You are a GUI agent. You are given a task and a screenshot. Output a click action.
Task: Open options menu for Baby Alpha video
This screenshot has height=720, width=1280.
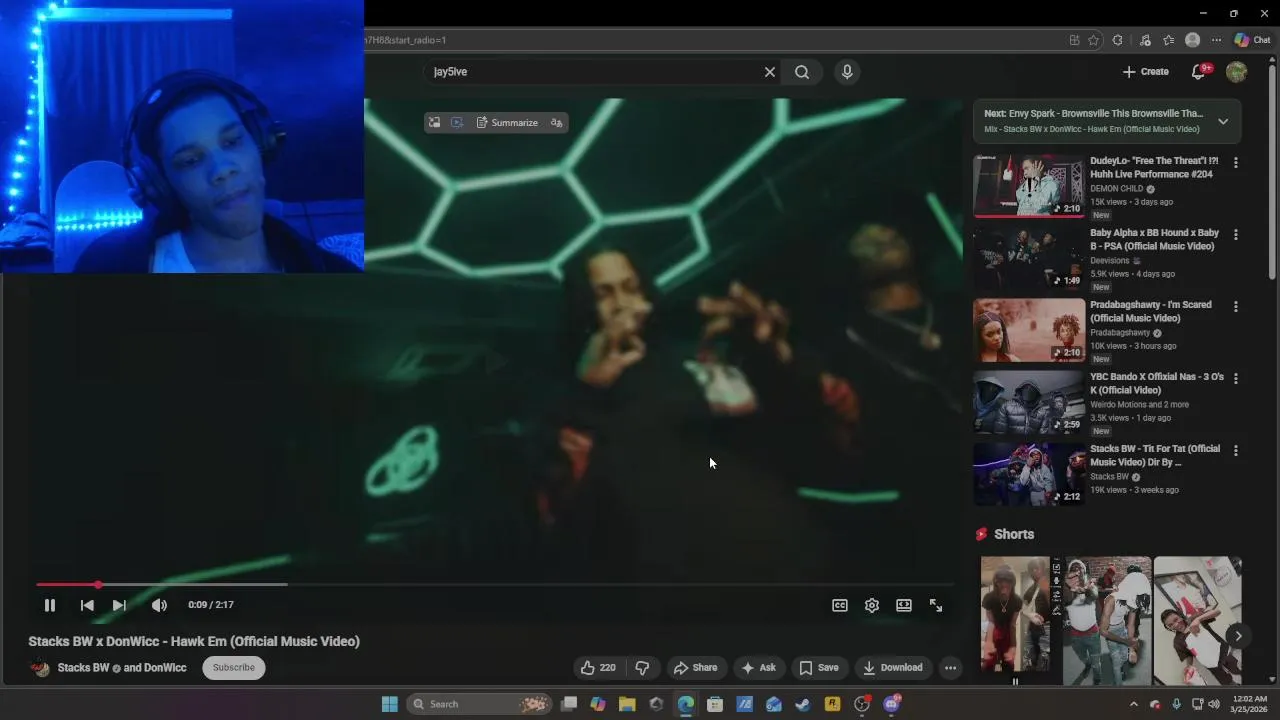pyautogui.click(x=1236, y=234)
